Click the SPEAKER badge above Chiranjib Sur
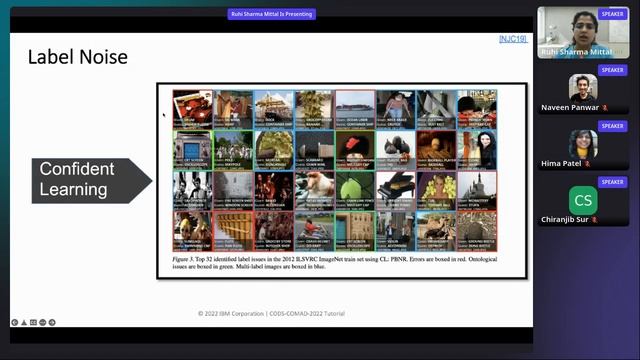Image resolution: width=640 pixels, height=360 pixels. pos(613,182)
